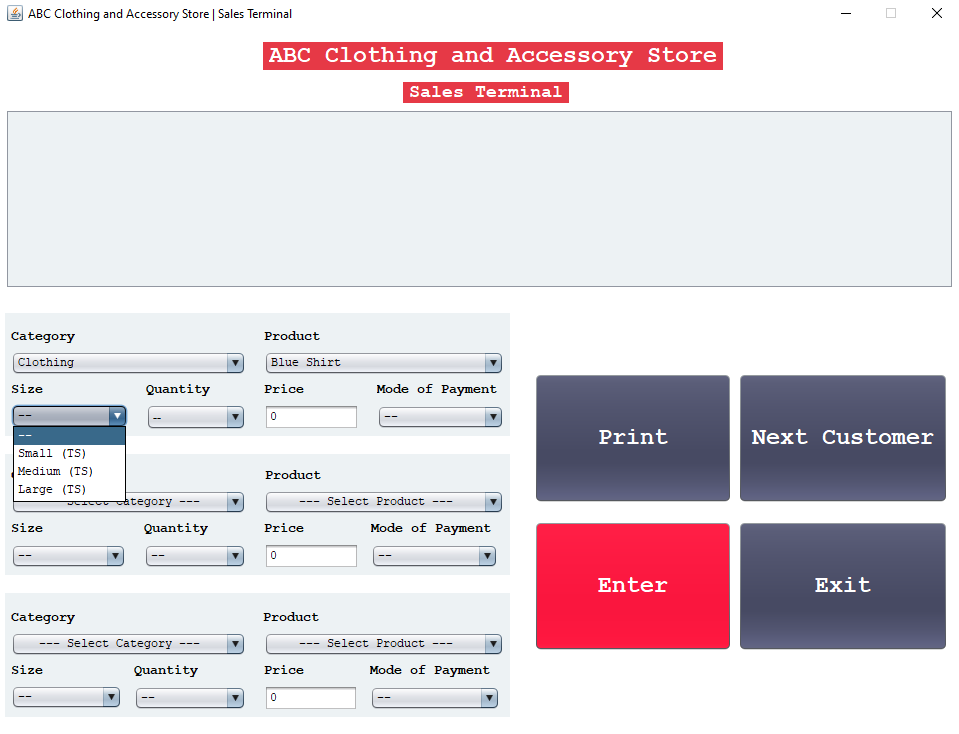Close the Sales Terminal window
This screenshot has width=959, height=734.
(936, 13)
